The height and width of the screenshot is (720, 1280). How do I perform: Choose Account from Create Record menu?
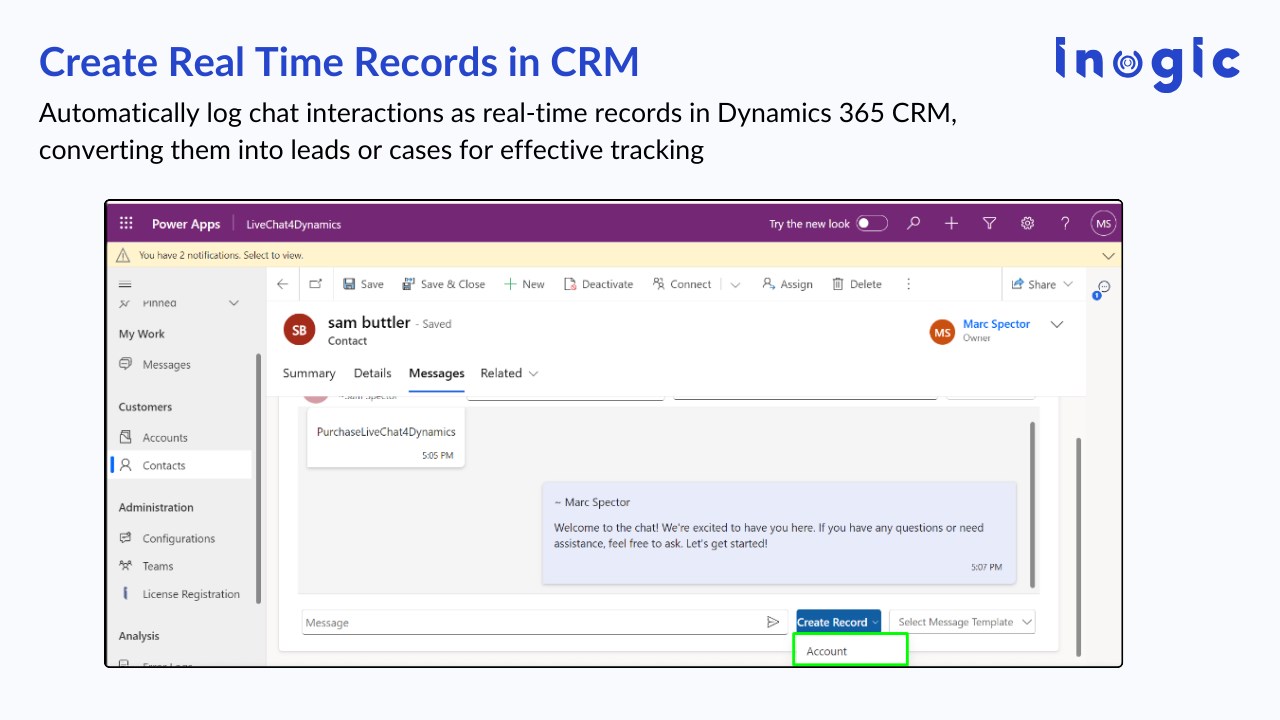(850, 651)
